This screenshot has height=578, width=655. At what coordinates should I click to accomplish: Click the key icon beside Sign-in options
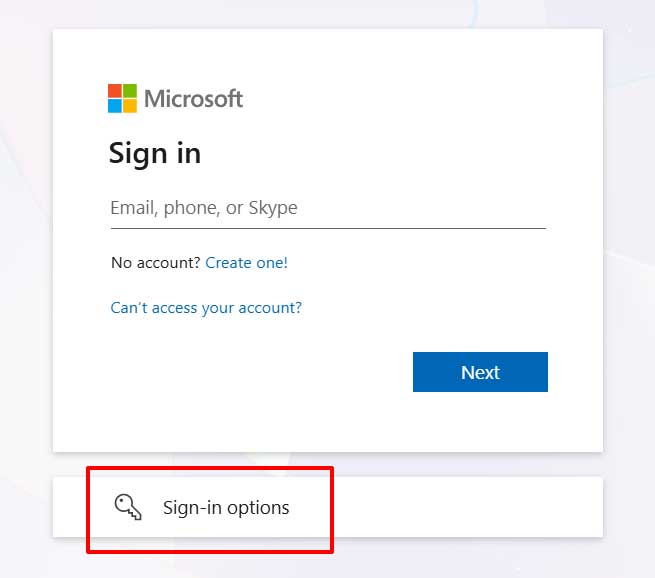128,507
